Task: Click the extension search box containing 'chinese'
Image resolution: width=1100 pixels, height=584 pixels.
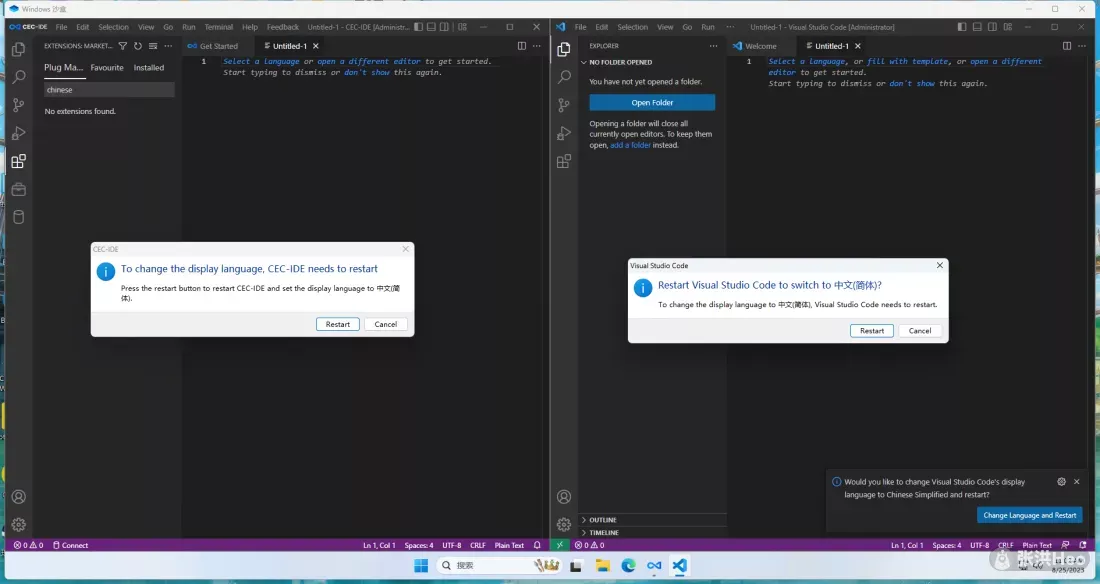Action: point(109,90)
